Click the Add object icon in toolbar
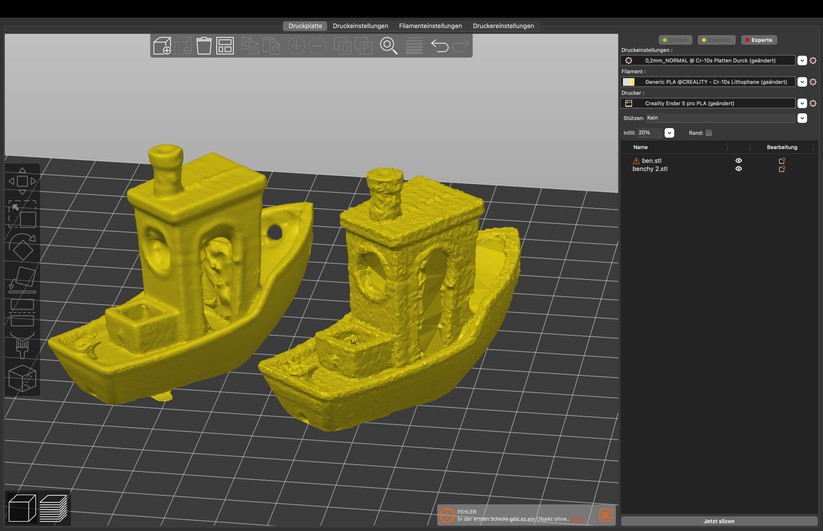 pyautogui.click(x=162, y=46)
